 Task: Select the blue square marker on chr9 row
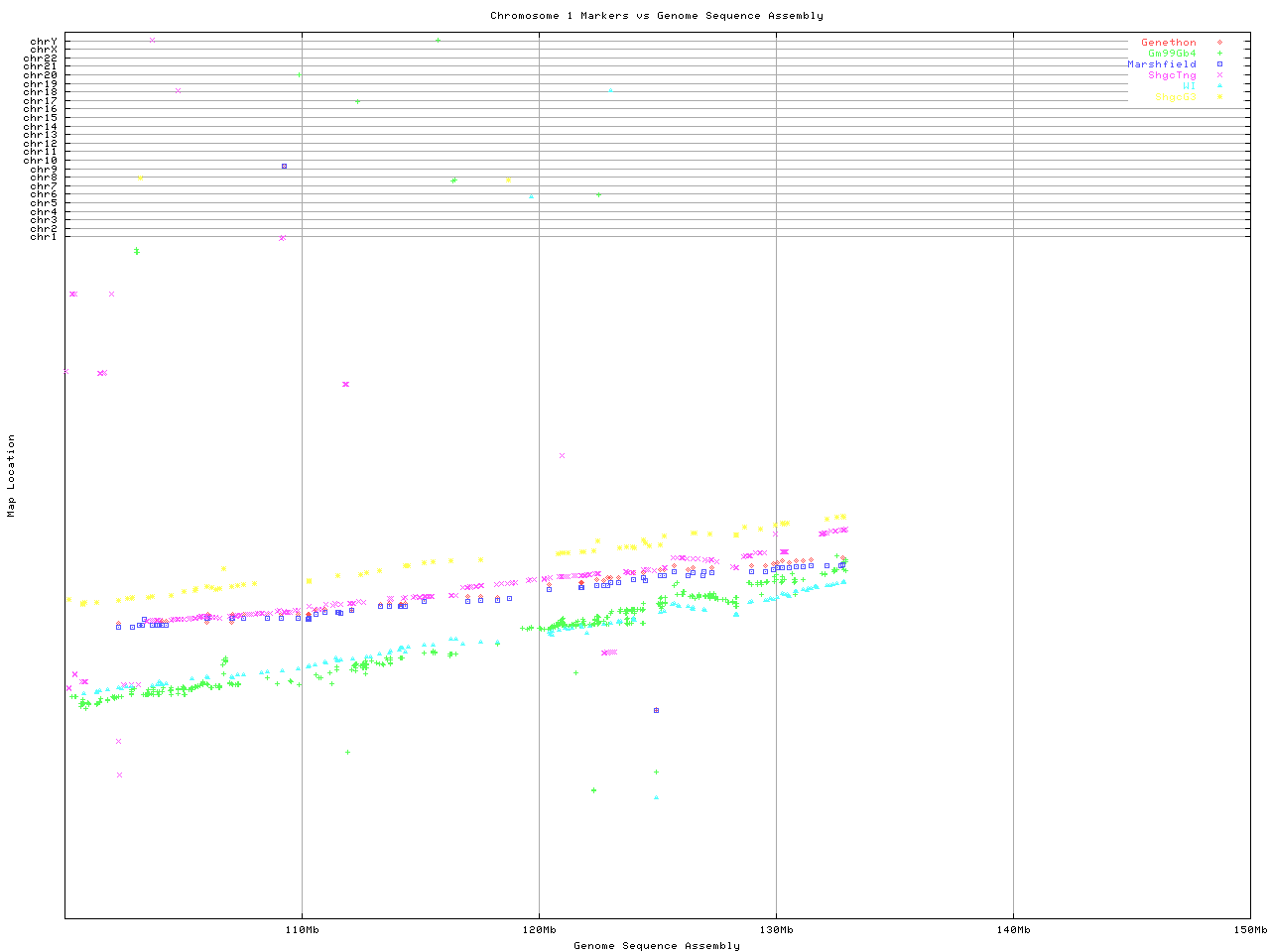(284, 167)
